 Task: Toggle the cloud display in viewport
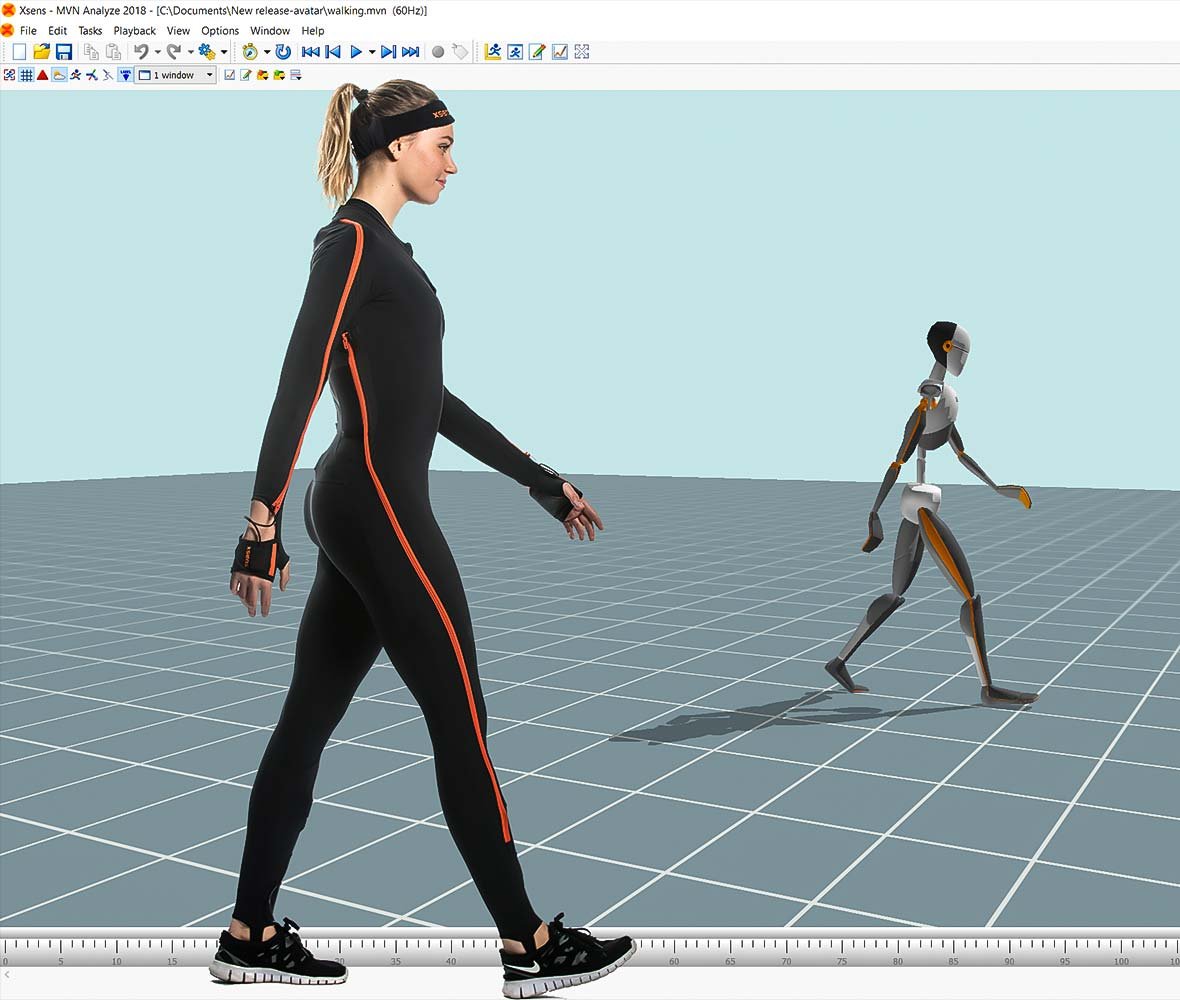[x=57, y=74]
